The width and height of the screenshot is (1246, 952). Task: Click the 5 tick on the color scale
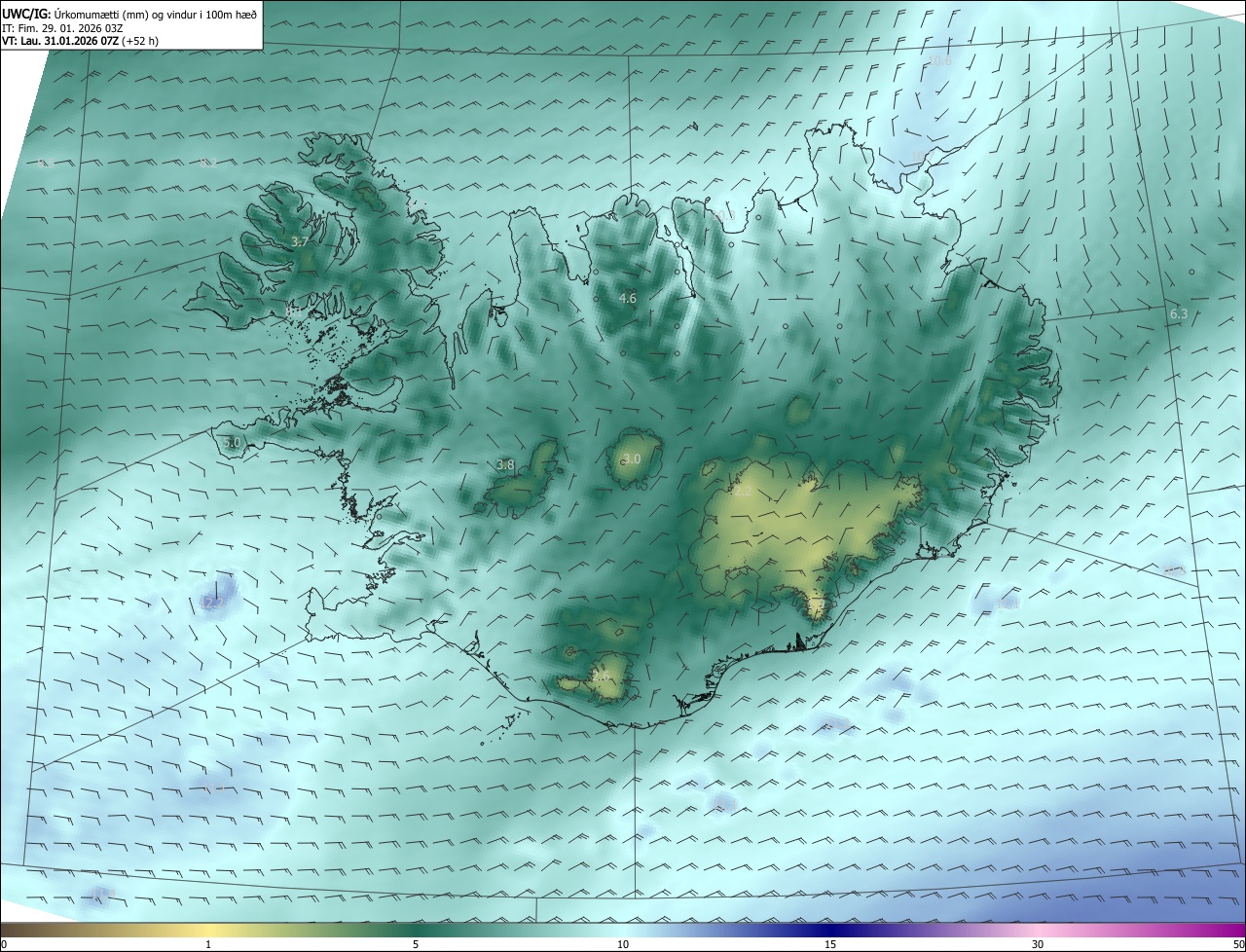[x=416, y=944]
